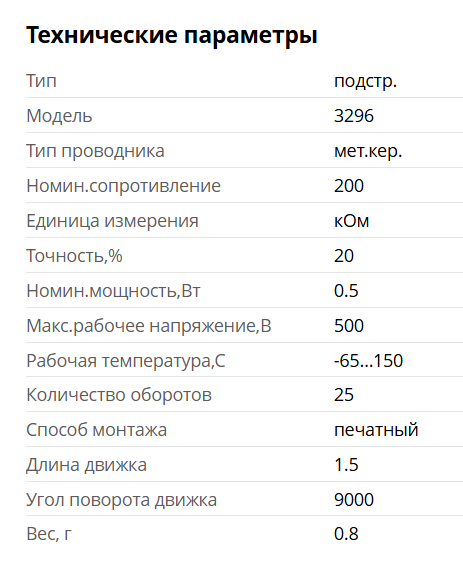Select resistance value 200

point(349,186)
